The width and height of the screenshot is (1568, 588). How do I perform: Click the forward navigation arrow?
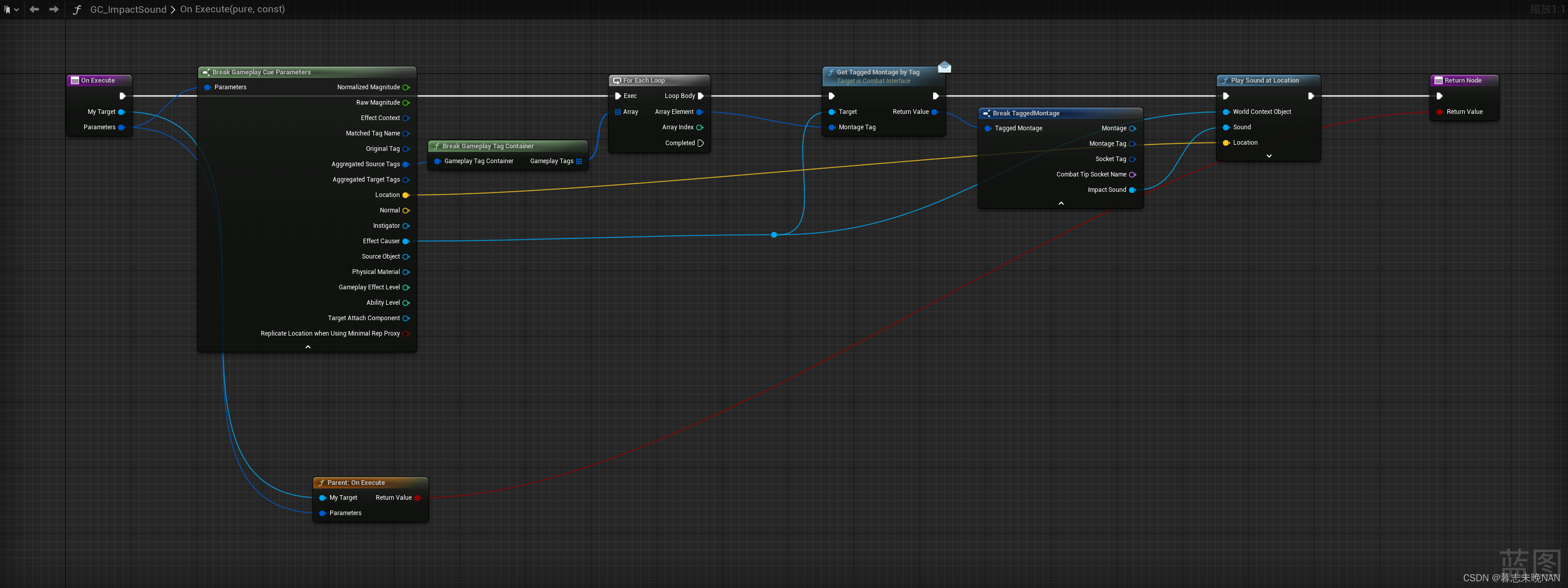(x=53, y=9)
